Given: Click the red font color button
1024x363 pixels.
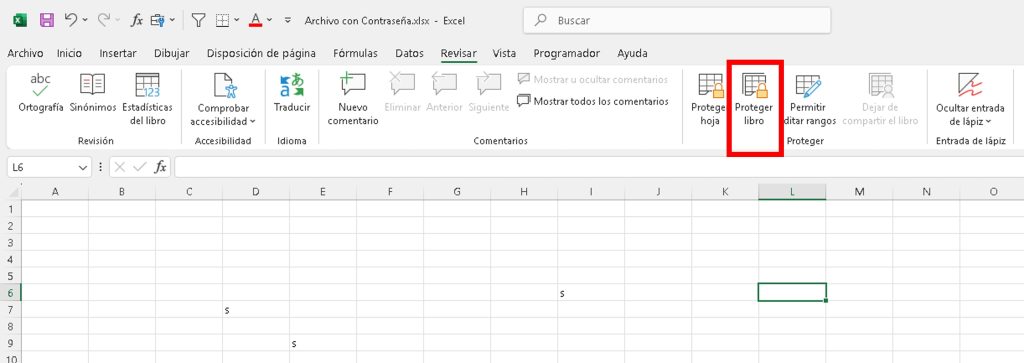Looking at the screenshot, I should click(x=255, y=20).
